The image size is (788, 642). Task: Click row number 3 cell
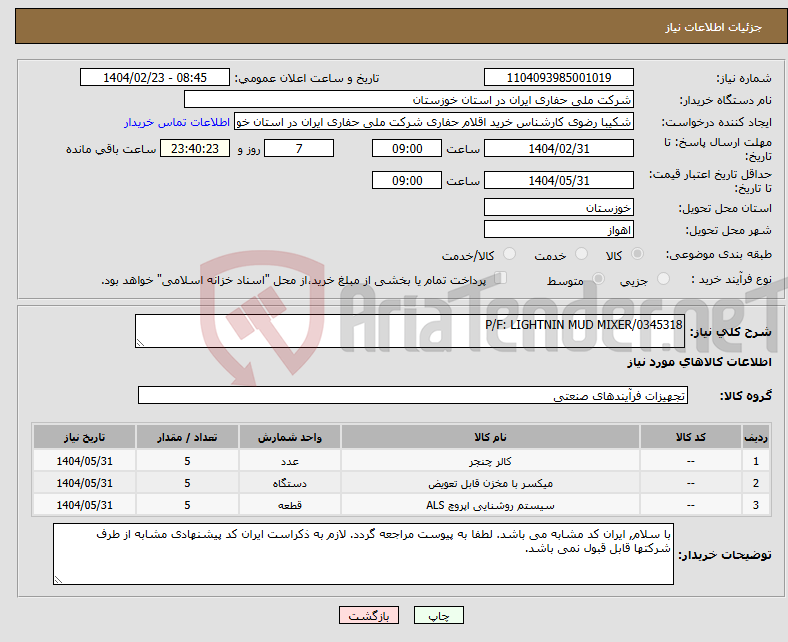pyautogui.click(x=756, y=505)
